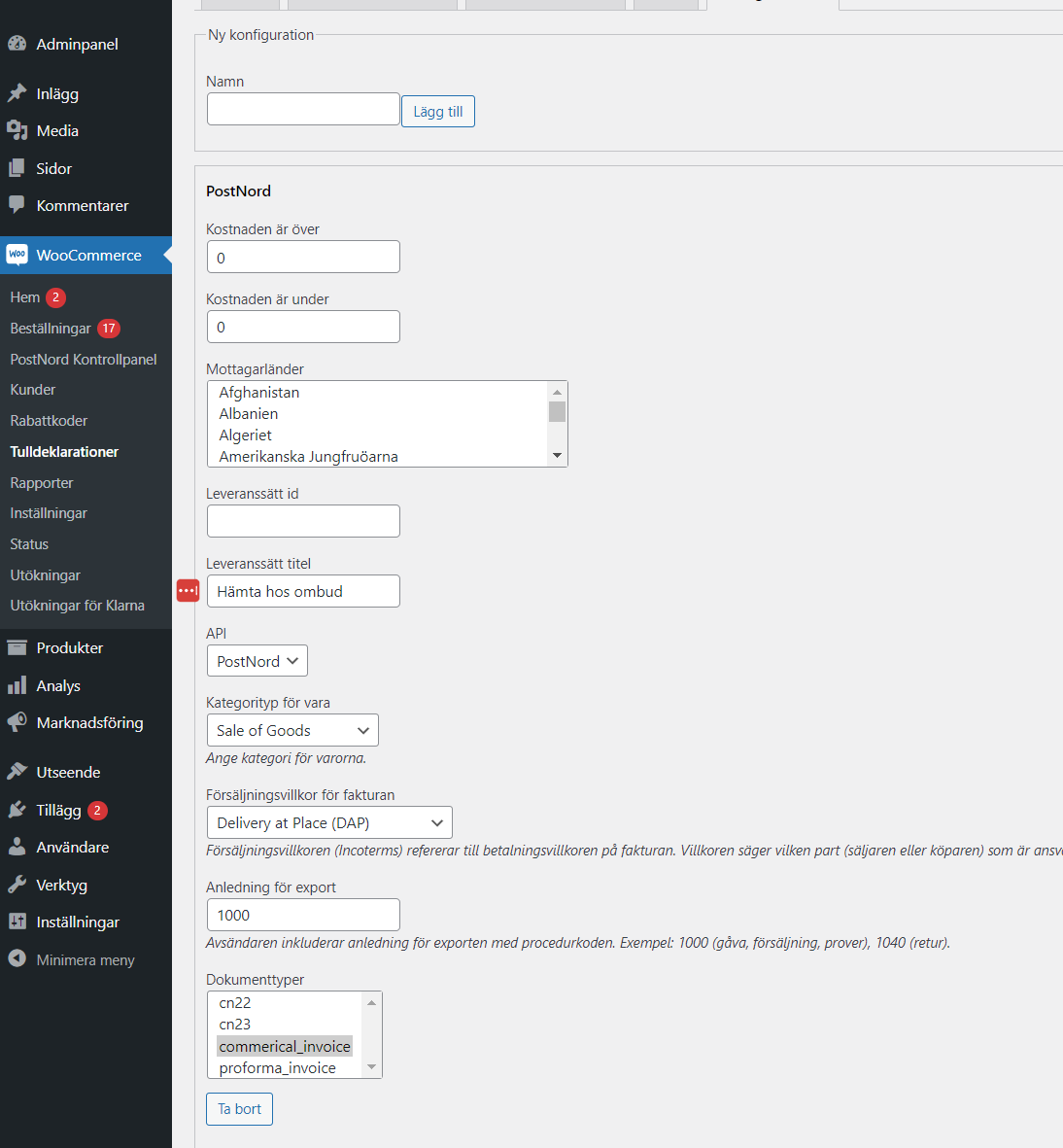Open Rapporter submenu item
Image resolution: width=1063 pixels, height=1148 pixels.
pyautogui.click(x=42, y=483)
